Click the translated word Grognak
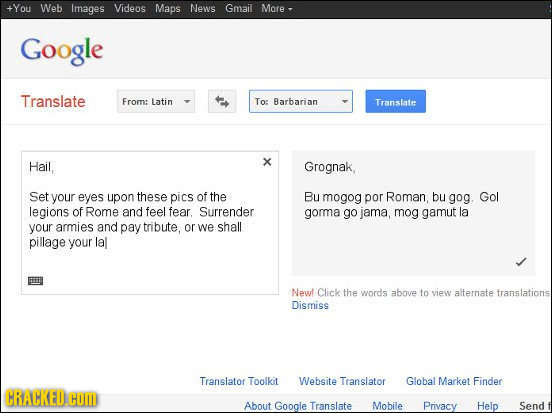Viewport: 552px width, 413px height. pos(328,167)
